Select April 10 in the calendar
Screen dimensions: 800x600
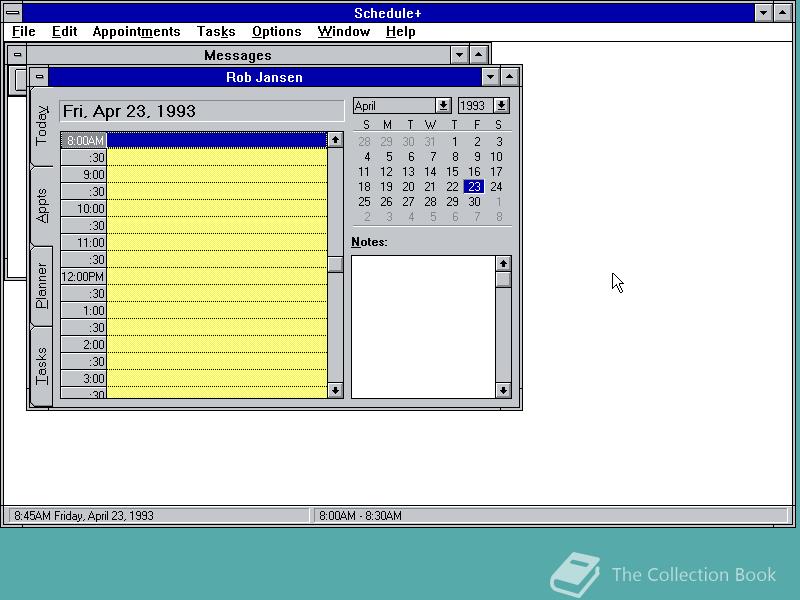(496, 157)
